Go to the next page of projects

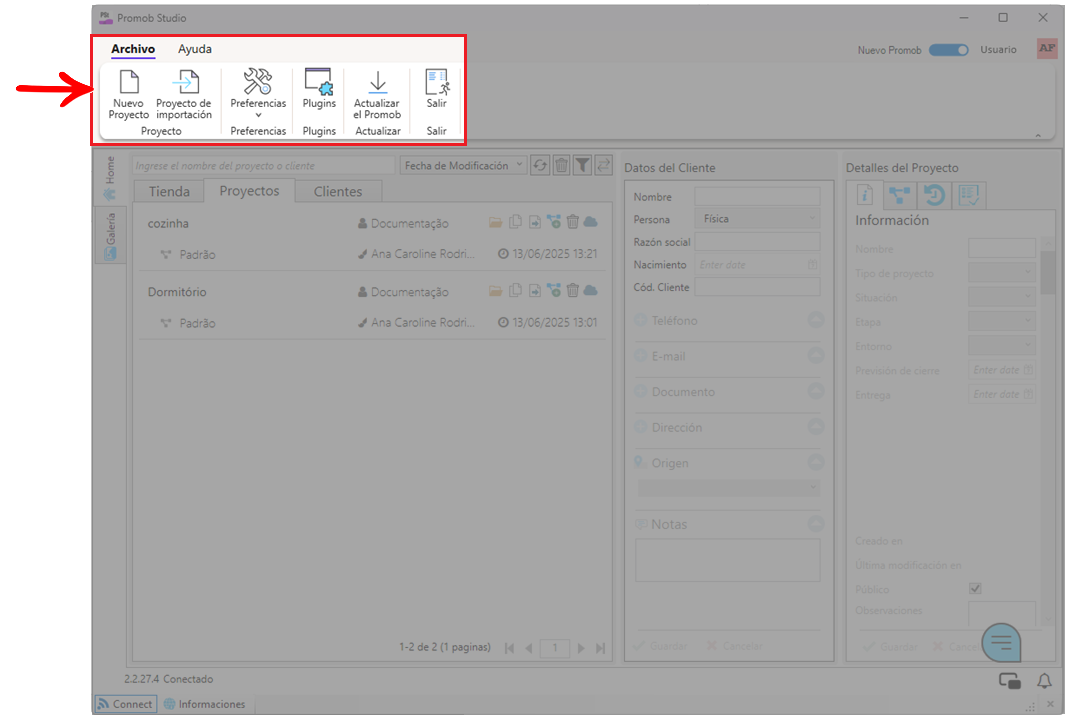[x=581, y=648]
